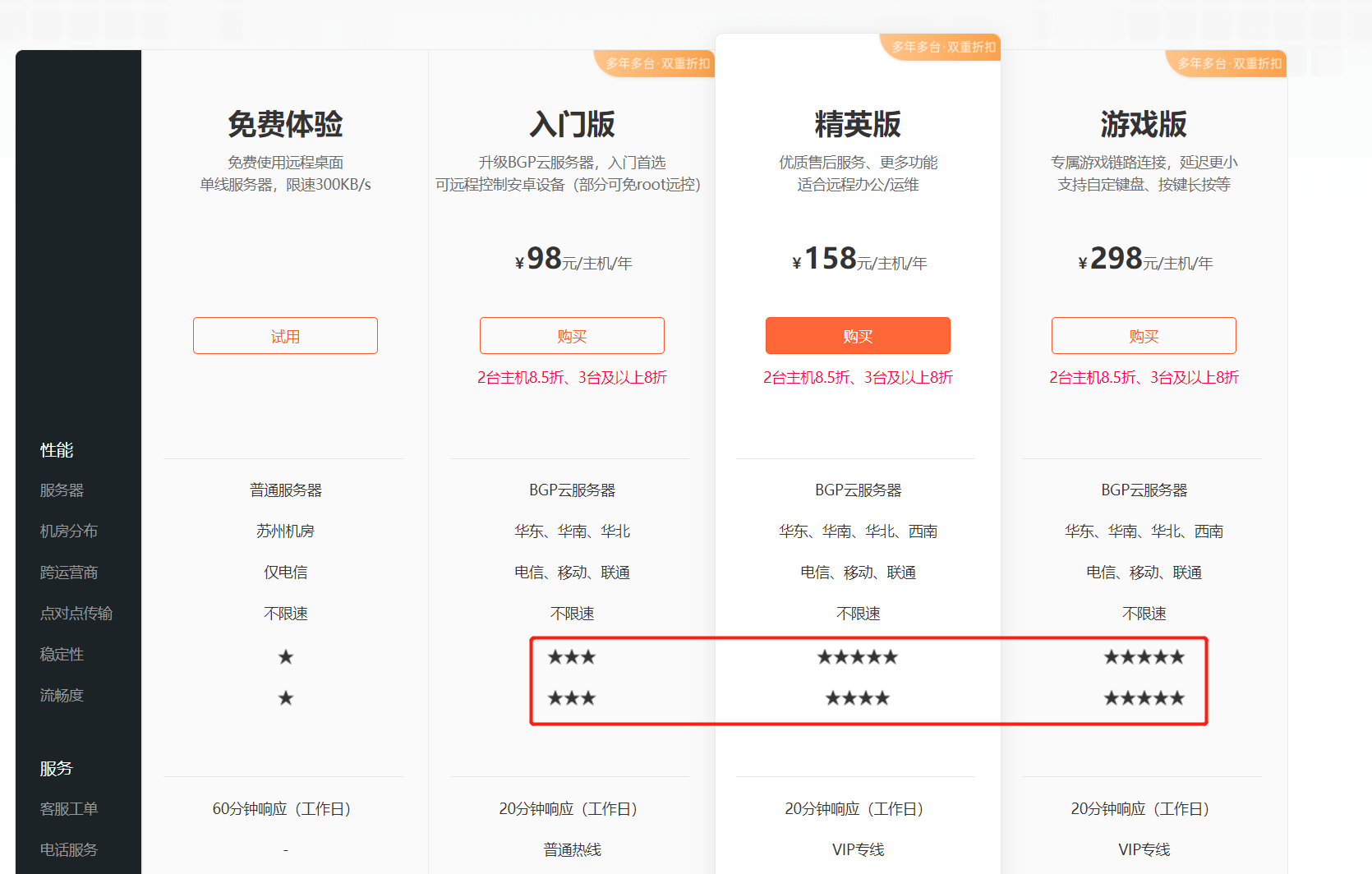Select the 免费体验 plan title
The width and height of the screenshot is (1372, 874).
click(285, 124)
